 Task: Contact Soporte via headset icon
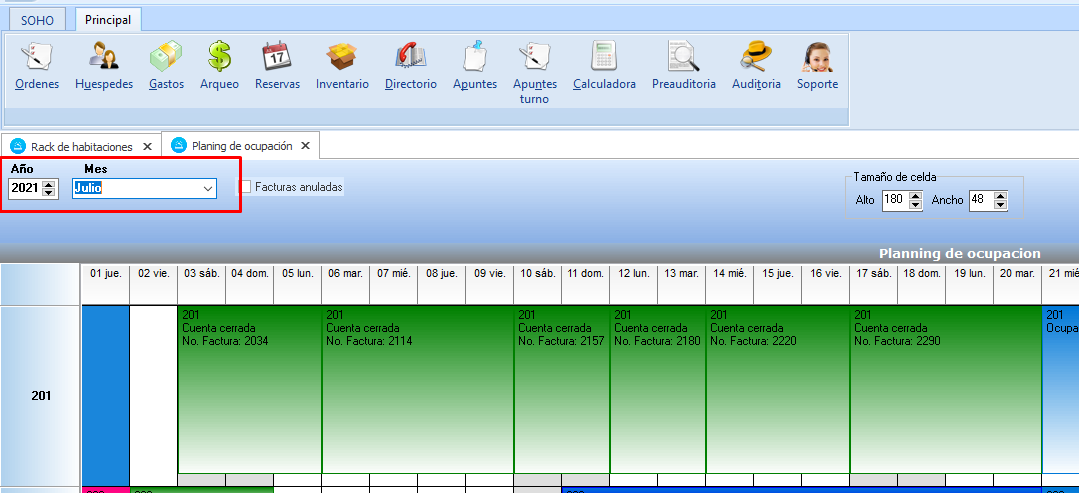[x=817, y=66]
